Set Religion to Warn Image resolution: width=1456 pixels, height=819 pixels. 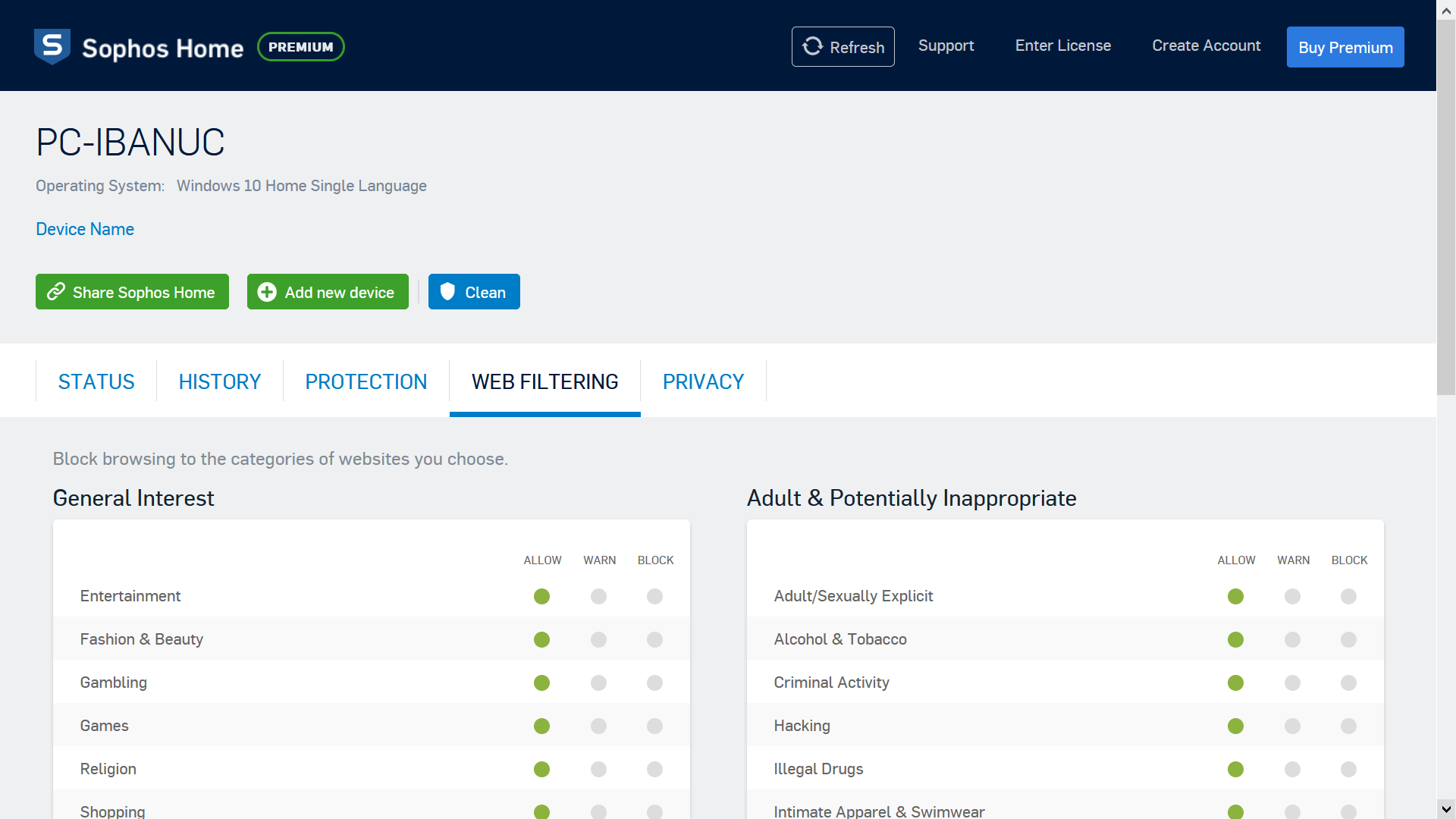(x=598, y=769)
